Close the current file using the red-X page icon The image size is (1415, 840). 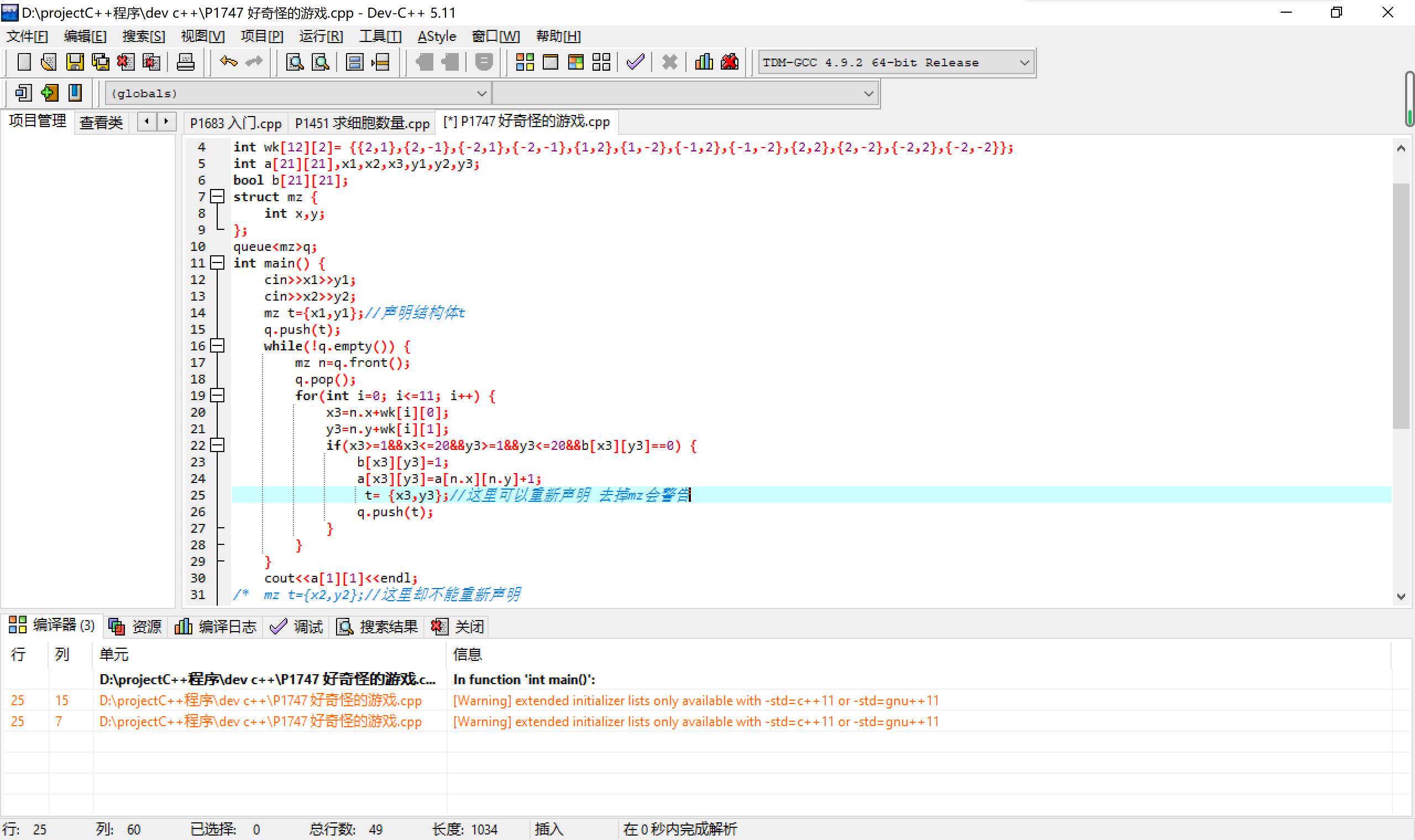click(125, 62)
